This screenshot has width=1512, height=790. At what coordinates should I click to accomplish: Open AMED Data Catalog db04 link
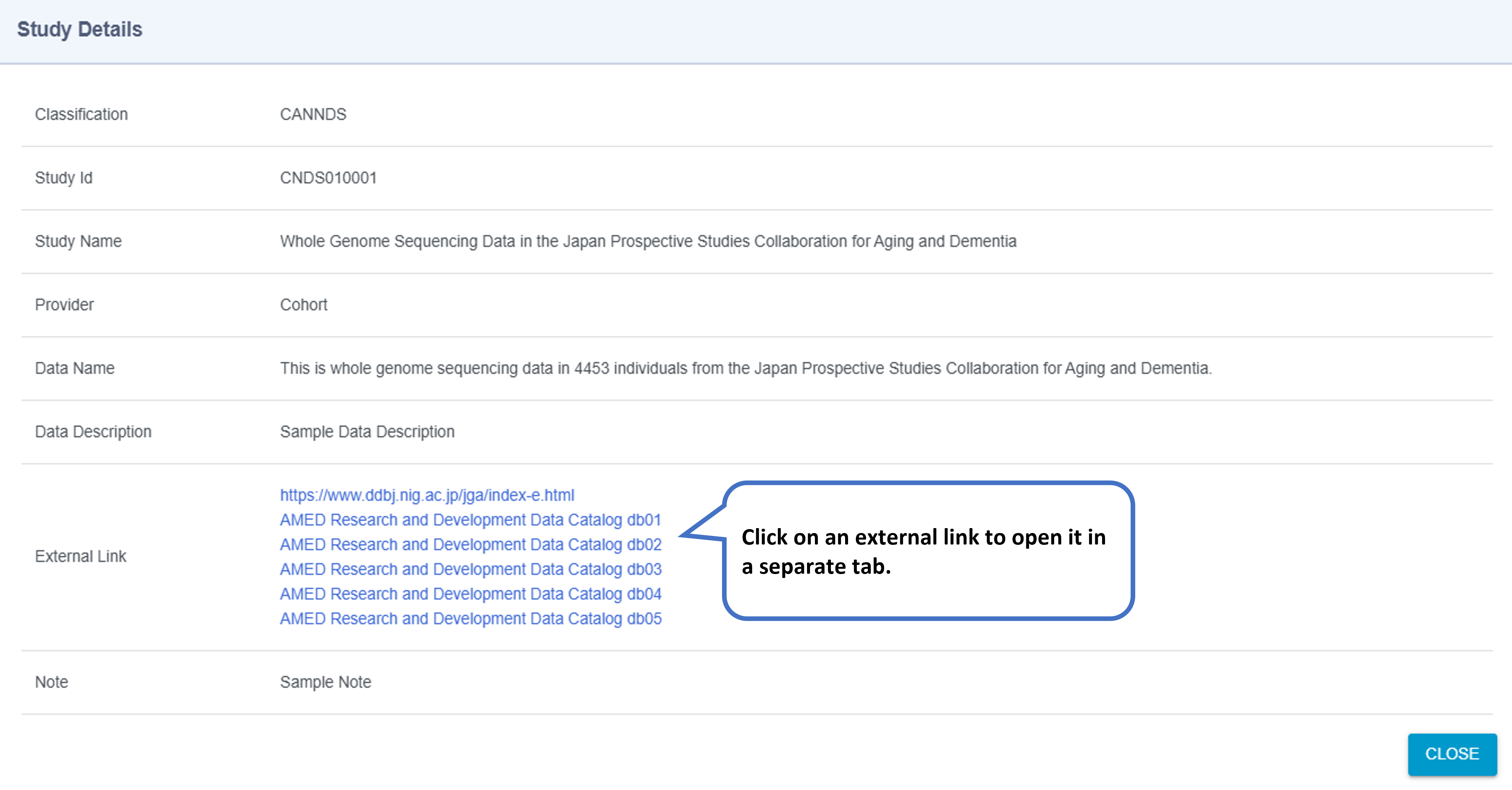click(x=470, y=593)
